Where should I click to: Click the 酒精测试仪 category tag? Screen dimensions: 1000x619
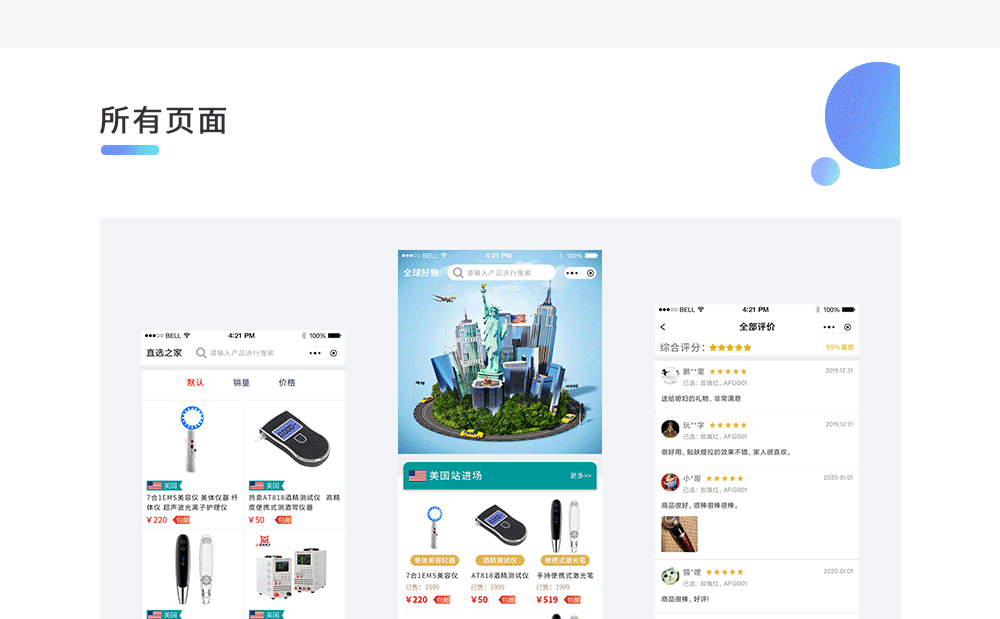(x=500, y=560)
